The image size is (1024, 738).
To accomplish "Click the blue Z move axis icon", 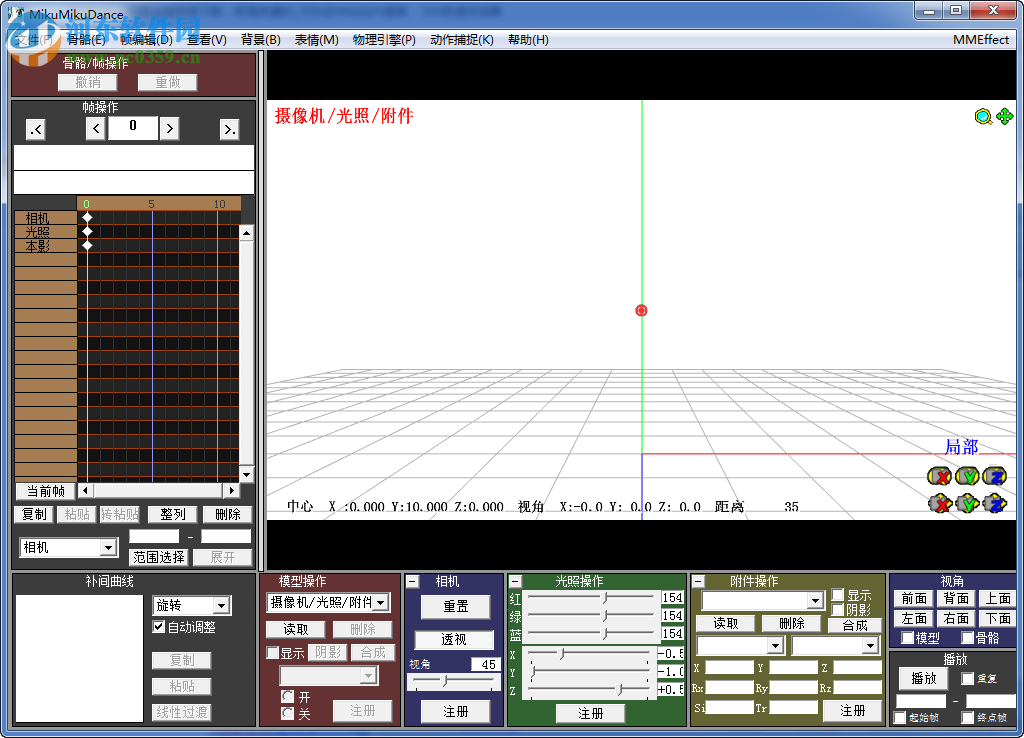I will [x=994, y=504].
